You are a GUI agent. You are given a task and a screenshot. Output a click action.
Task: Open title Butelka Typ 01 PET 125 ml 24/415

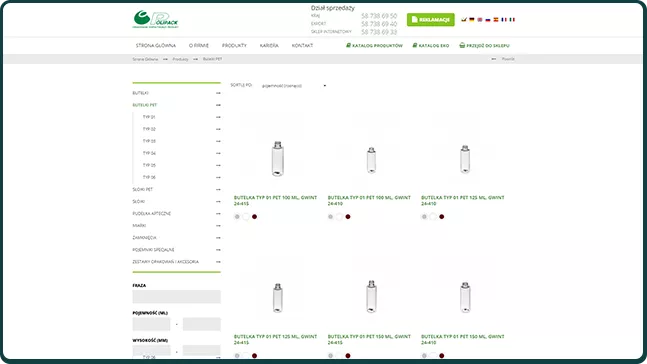(275, 340)
